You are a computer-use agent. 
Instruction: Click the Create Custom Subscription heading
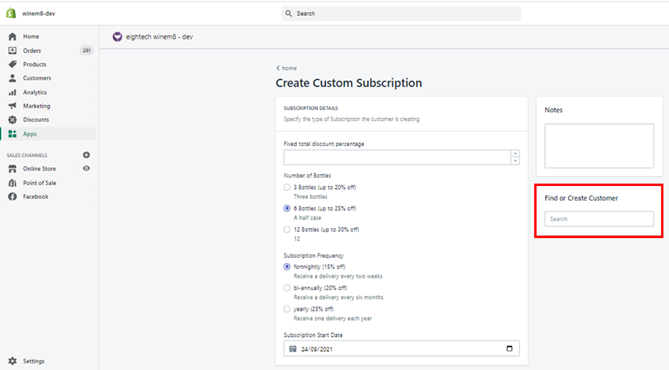click(x=349, y=83)
